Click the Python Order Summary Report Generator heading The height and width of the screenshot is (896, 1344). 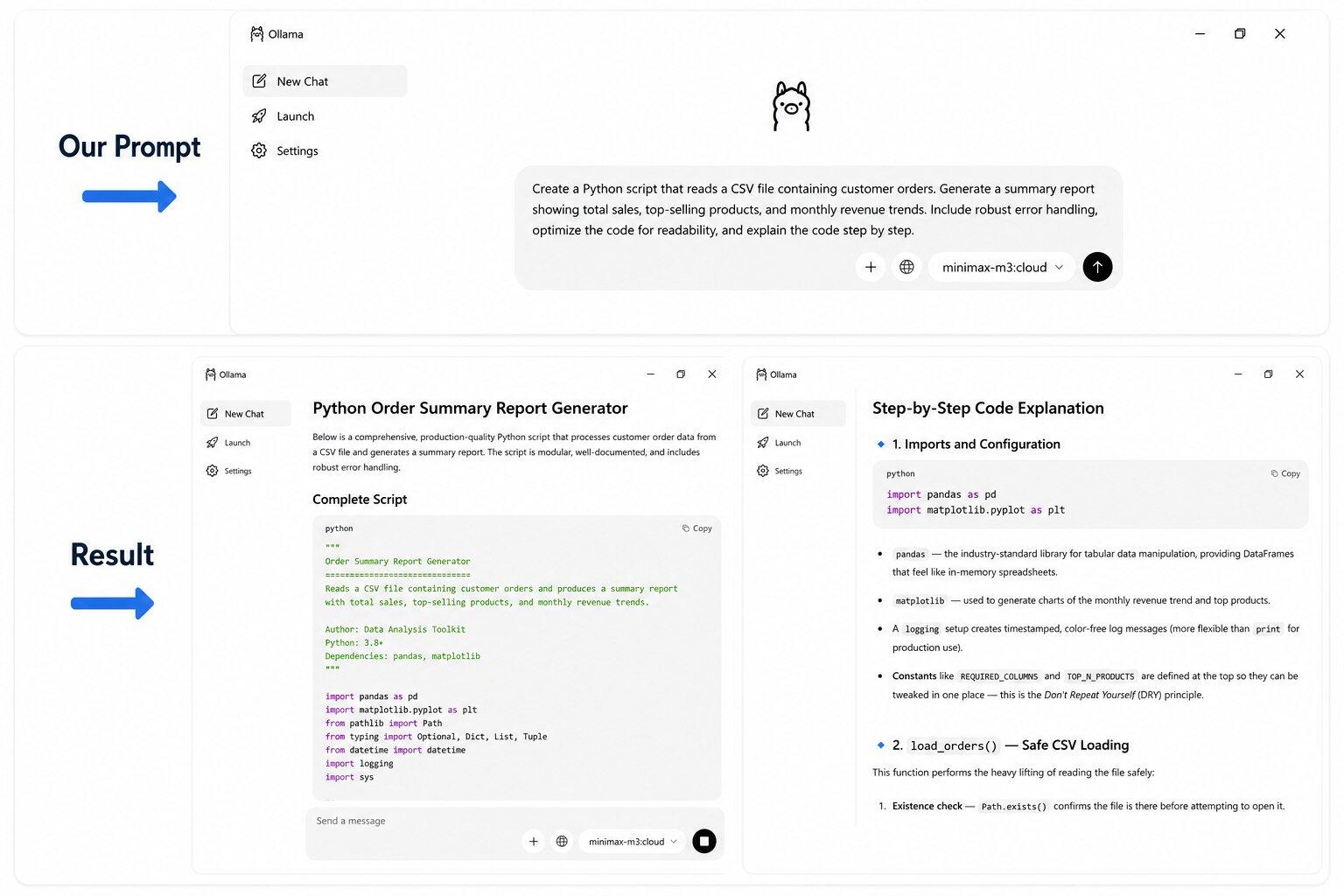tap(470, 409)
